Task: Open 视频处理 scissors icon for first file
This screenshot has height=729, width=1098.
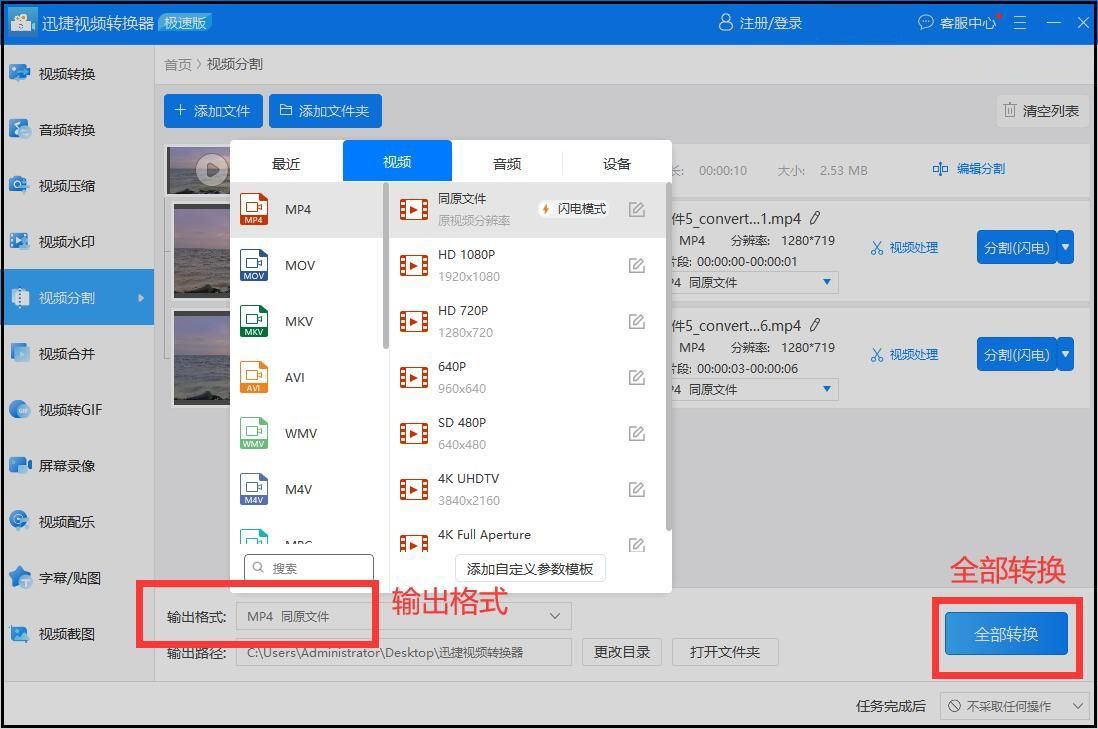Action: coord(903,247)
